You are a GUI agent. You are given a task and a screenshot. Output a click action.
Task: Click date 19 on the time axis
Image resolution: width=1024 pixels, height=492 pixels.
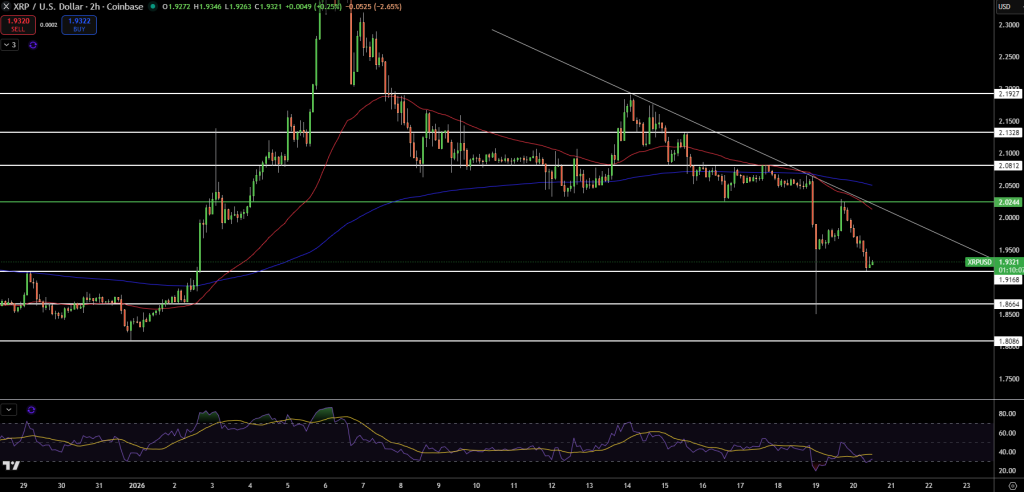coord(816,486)
